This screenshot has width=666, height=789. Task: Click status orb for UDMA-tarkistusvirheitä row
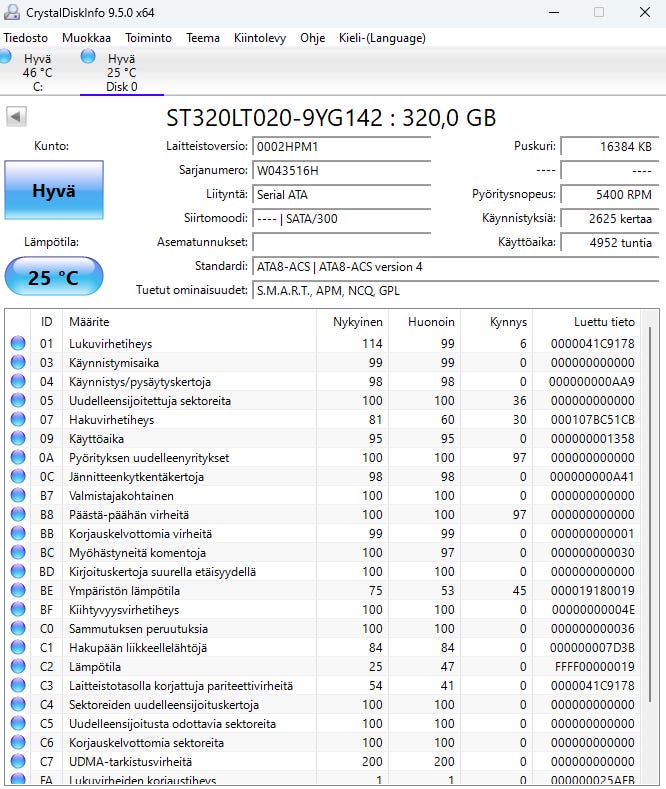coord(18,762)
